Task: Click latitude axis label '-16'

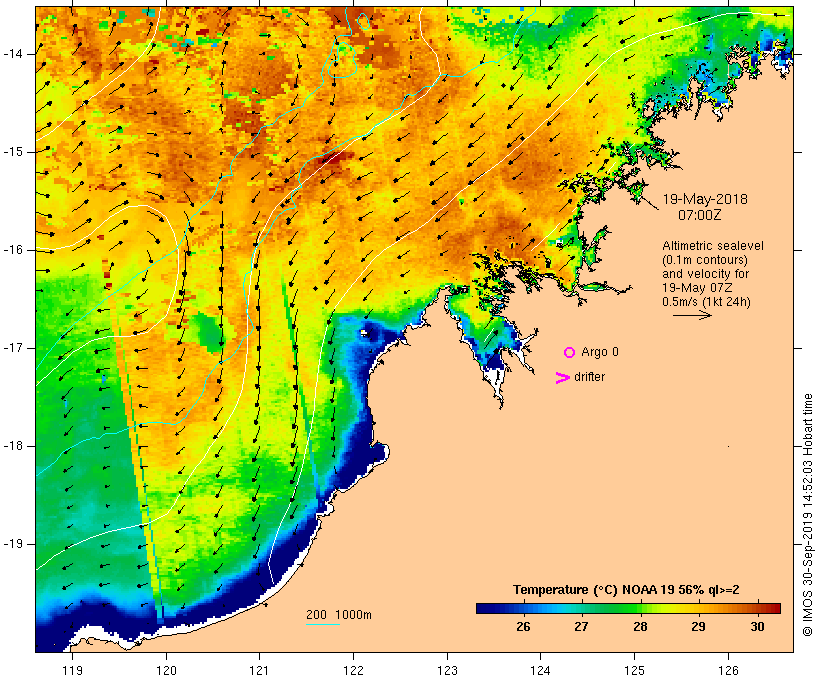Action: pos(13,250)
